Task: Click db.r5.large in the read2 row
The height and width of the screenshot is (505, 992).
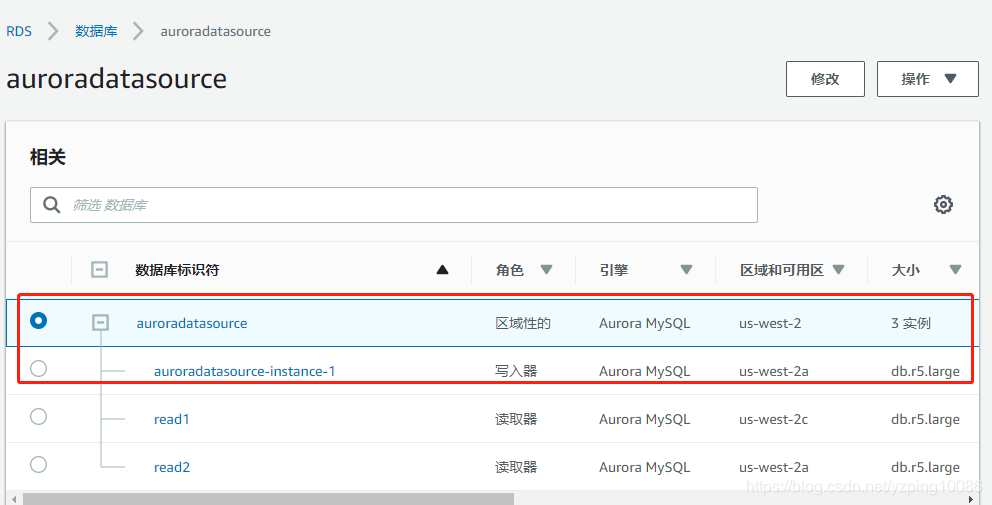Action: point(925,468)
